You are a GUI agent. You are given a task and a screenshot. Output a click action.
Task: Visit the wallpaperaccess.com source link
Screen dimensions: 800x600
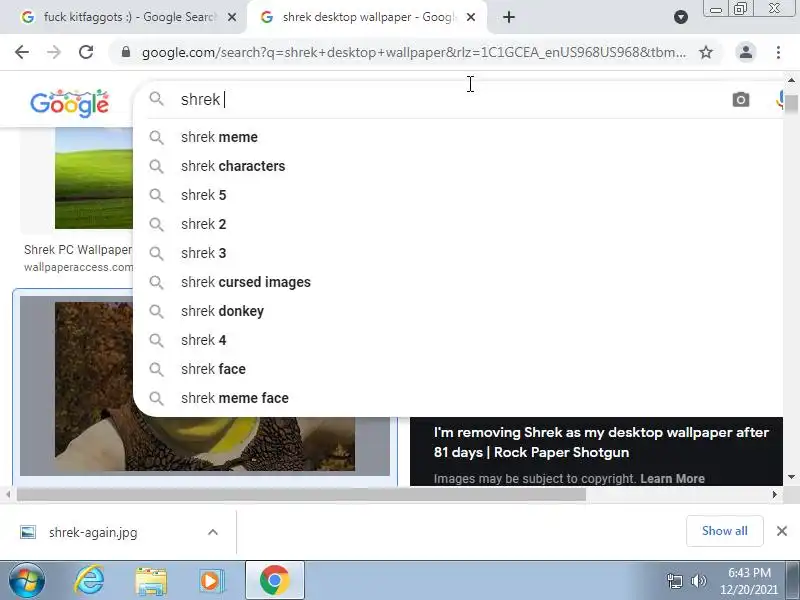pos(78,267)
